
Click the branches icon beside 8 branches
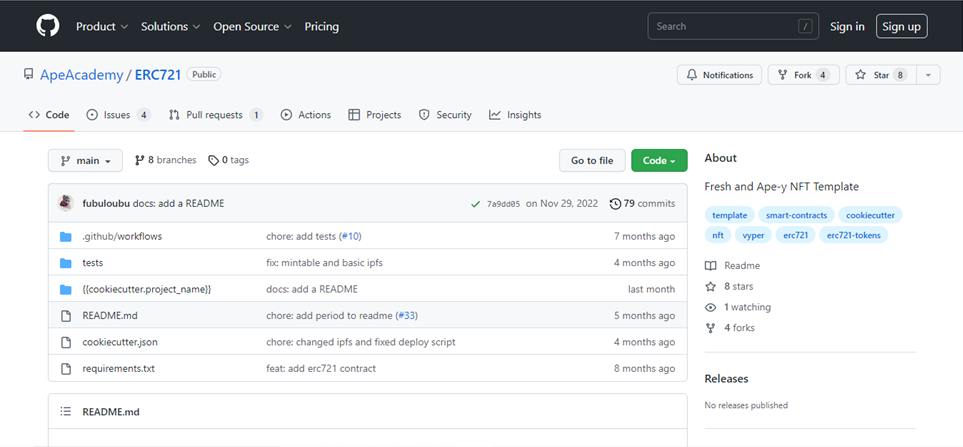(139, 160)
